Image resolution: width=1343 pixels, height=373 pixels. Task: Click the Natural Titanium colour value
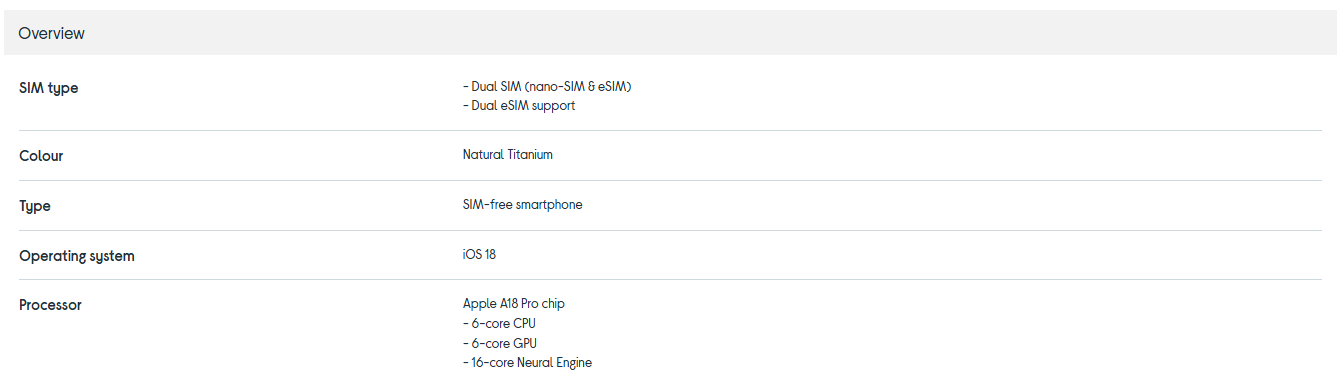click(508, 155)
